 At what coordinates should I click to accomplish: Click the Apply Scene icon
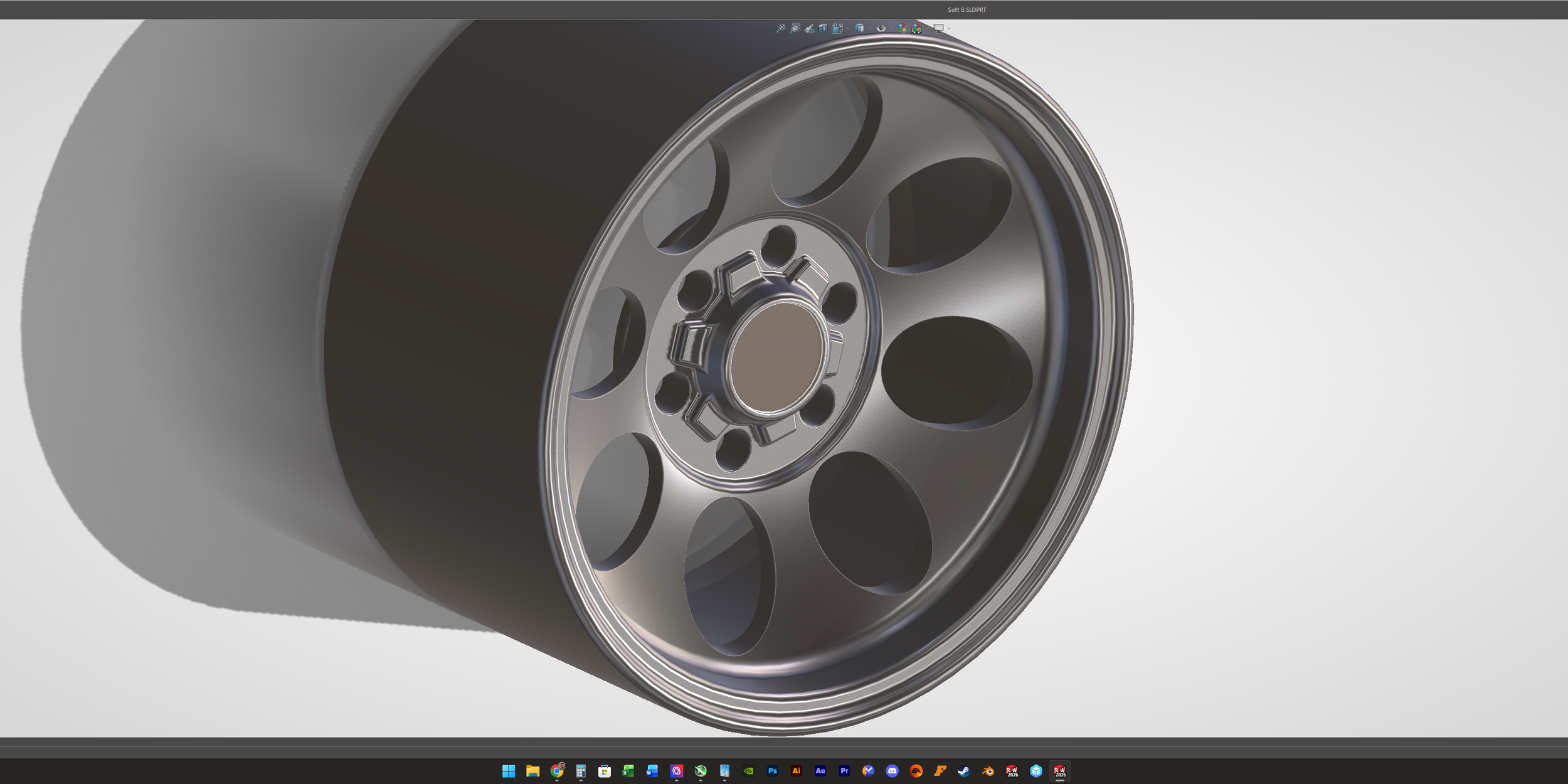coord(917,28)
